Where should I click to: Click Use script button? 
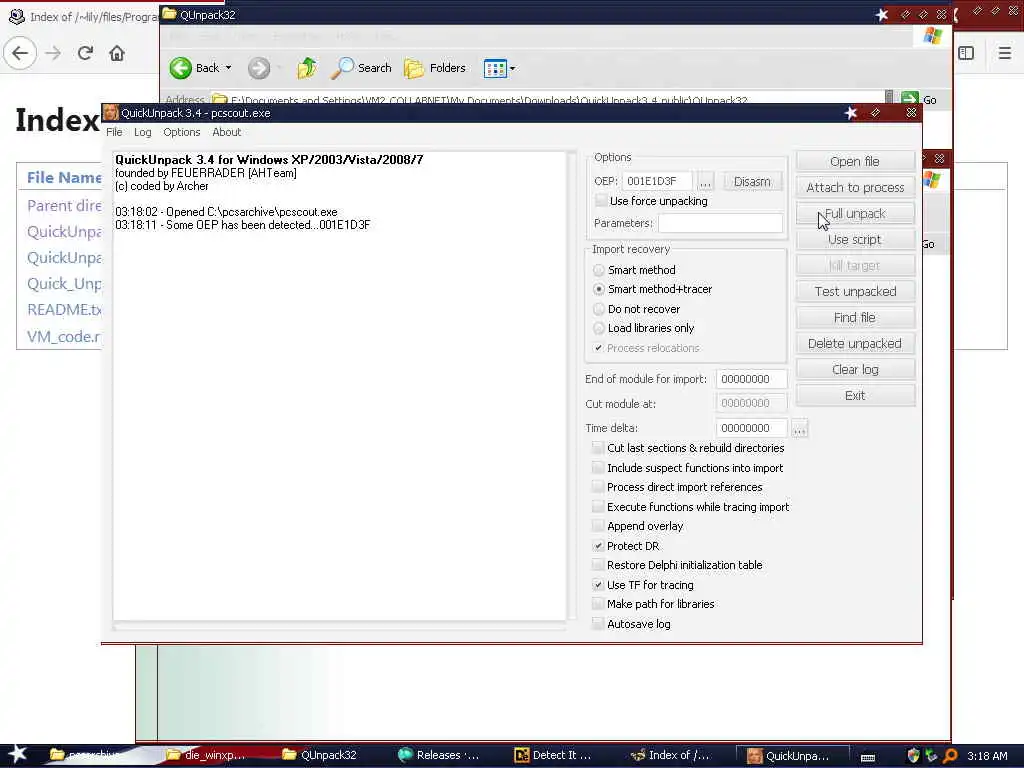click(x=855, y=240)
